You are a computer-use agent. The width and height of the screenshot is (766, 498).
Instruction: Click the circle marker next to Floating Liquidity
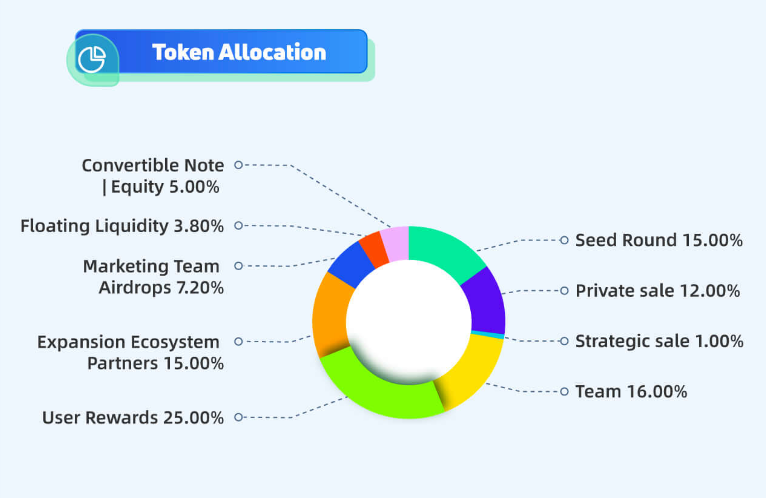click(238, 225)
